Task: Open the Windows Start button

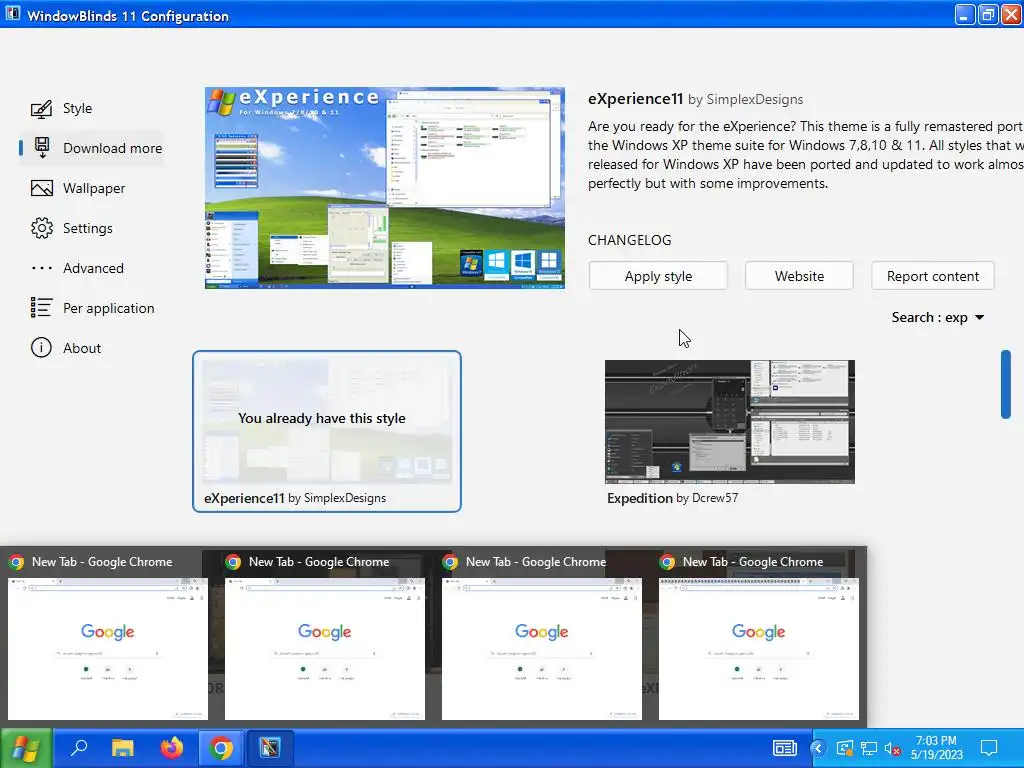Action: coord(25,748)
